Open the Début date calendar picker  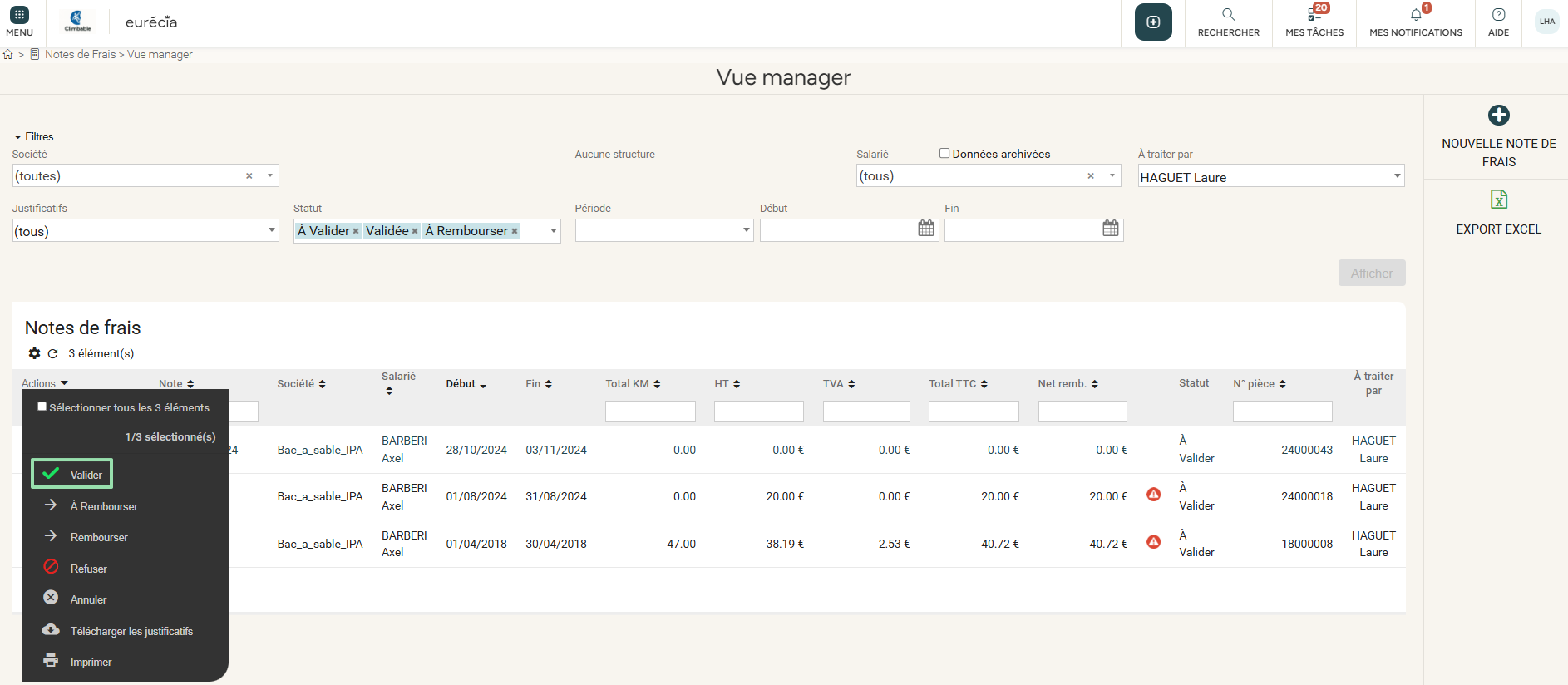925,229
